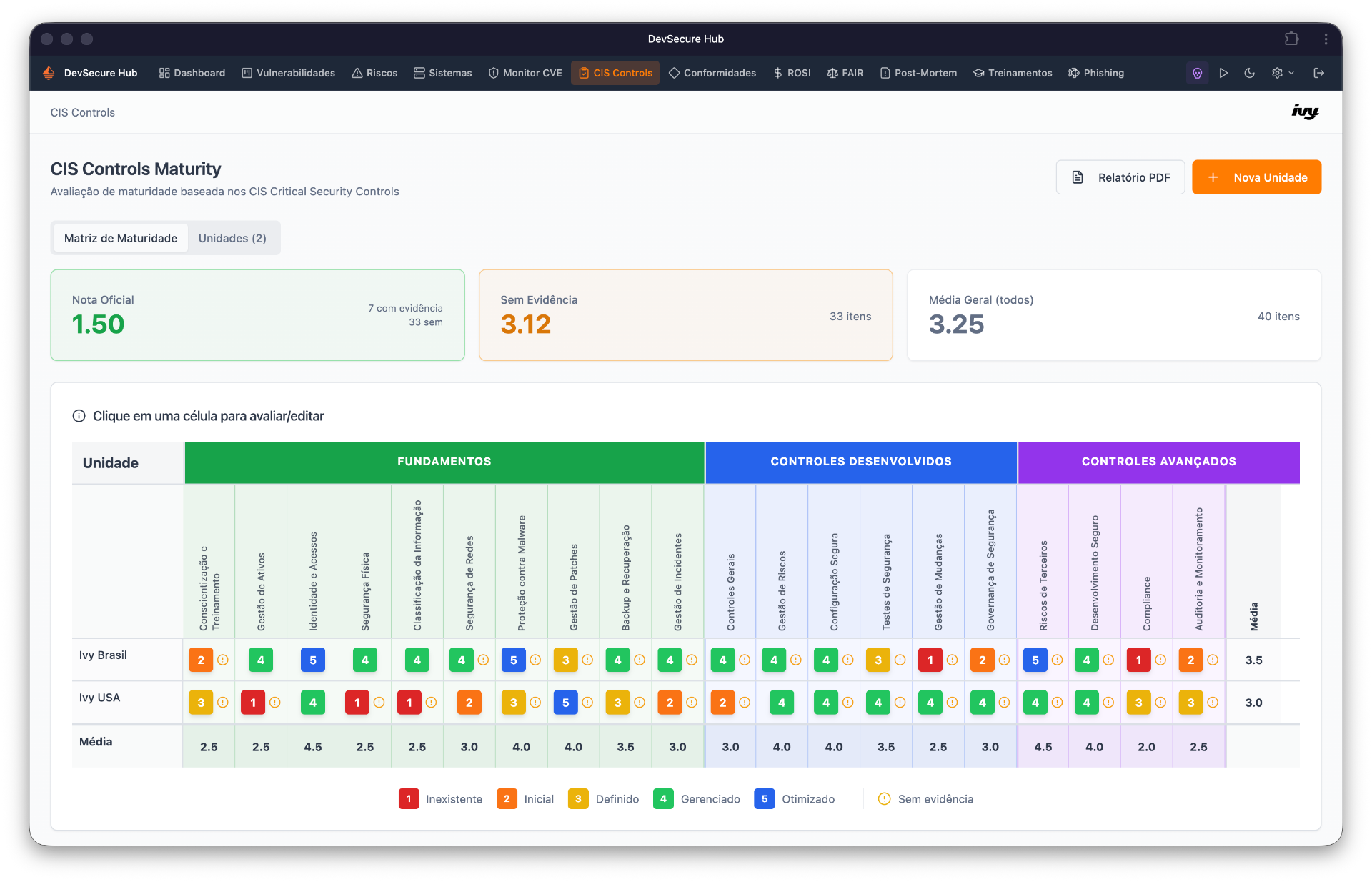Select the CIS Controls nav item
The height and width of the screenshot is (882, 1372).
point(615,73)
